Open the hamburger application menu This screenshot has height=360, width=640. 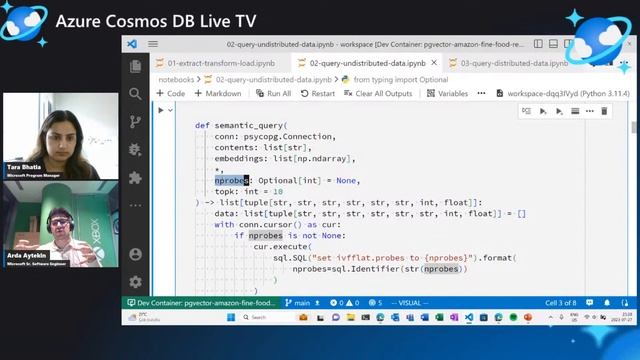tap(153, 44)
